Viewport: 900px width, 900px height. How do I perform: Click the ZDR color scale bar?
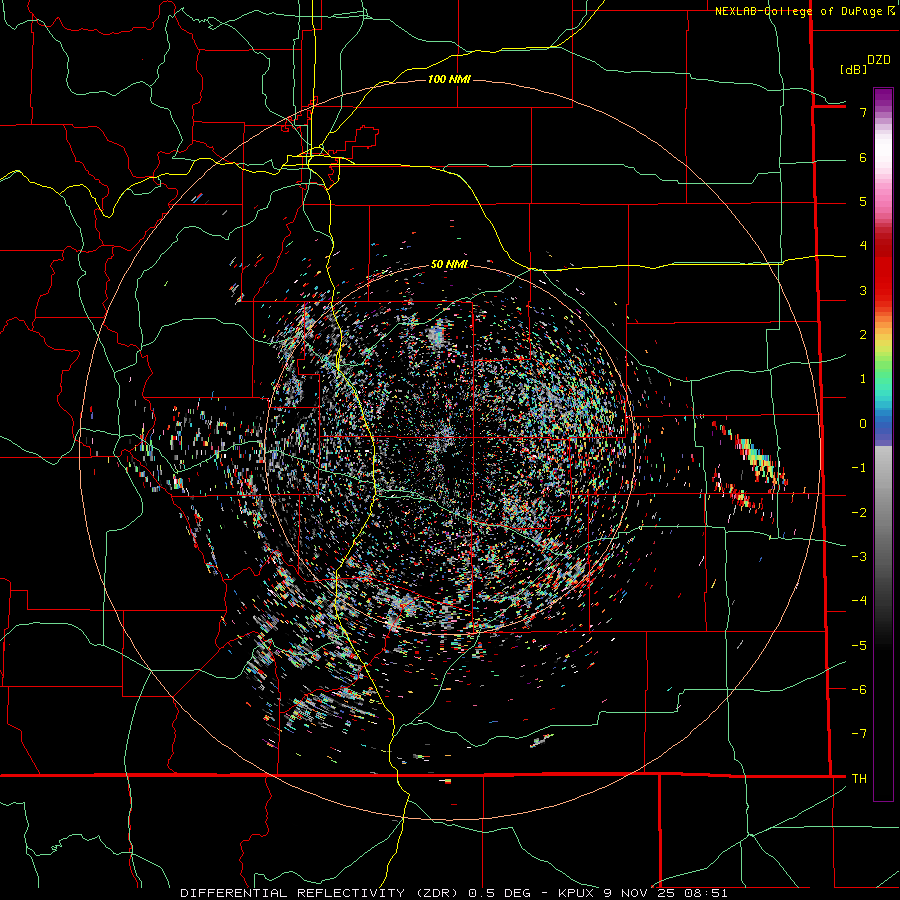[883, 444]
